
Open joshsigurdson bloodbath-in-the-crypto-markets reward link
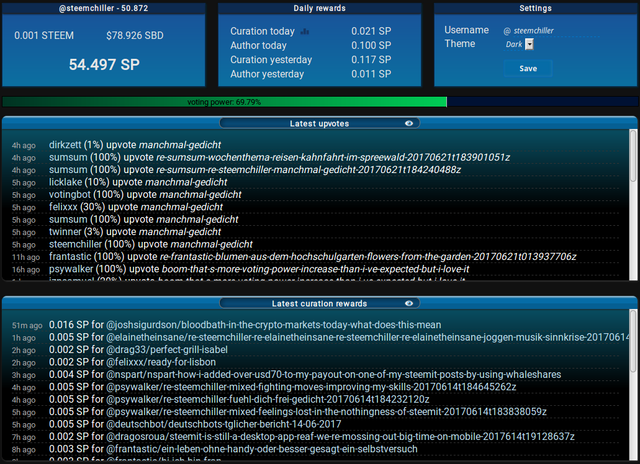tap(273, 325)
